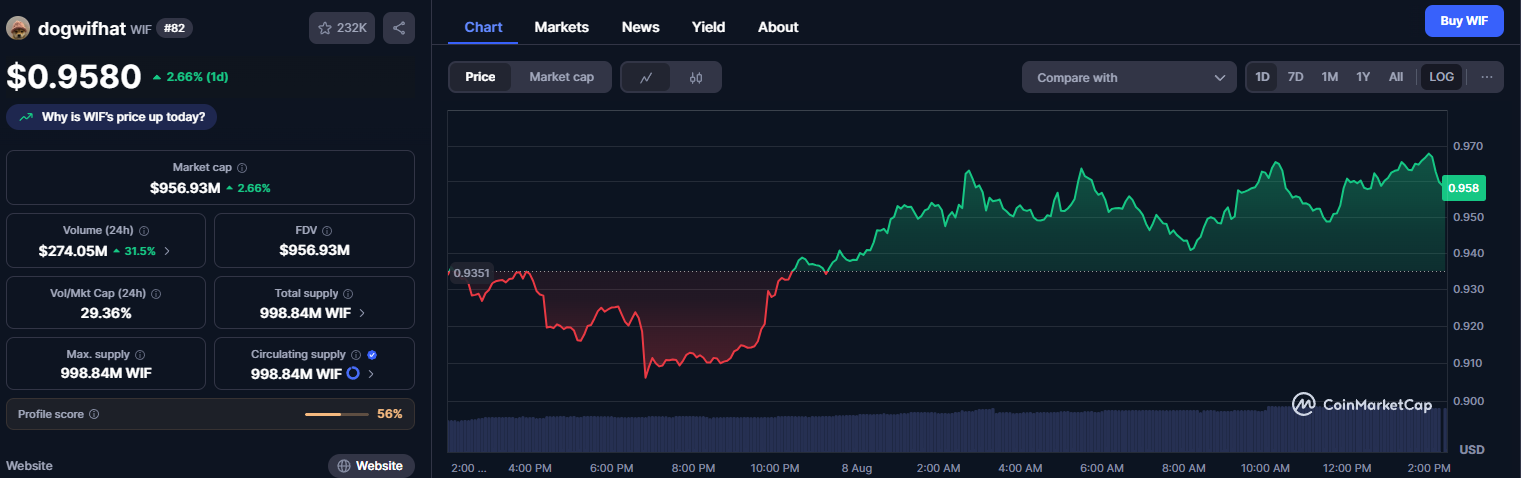
Task: Click the verified circulating supply badge
Action: point(372,355)
